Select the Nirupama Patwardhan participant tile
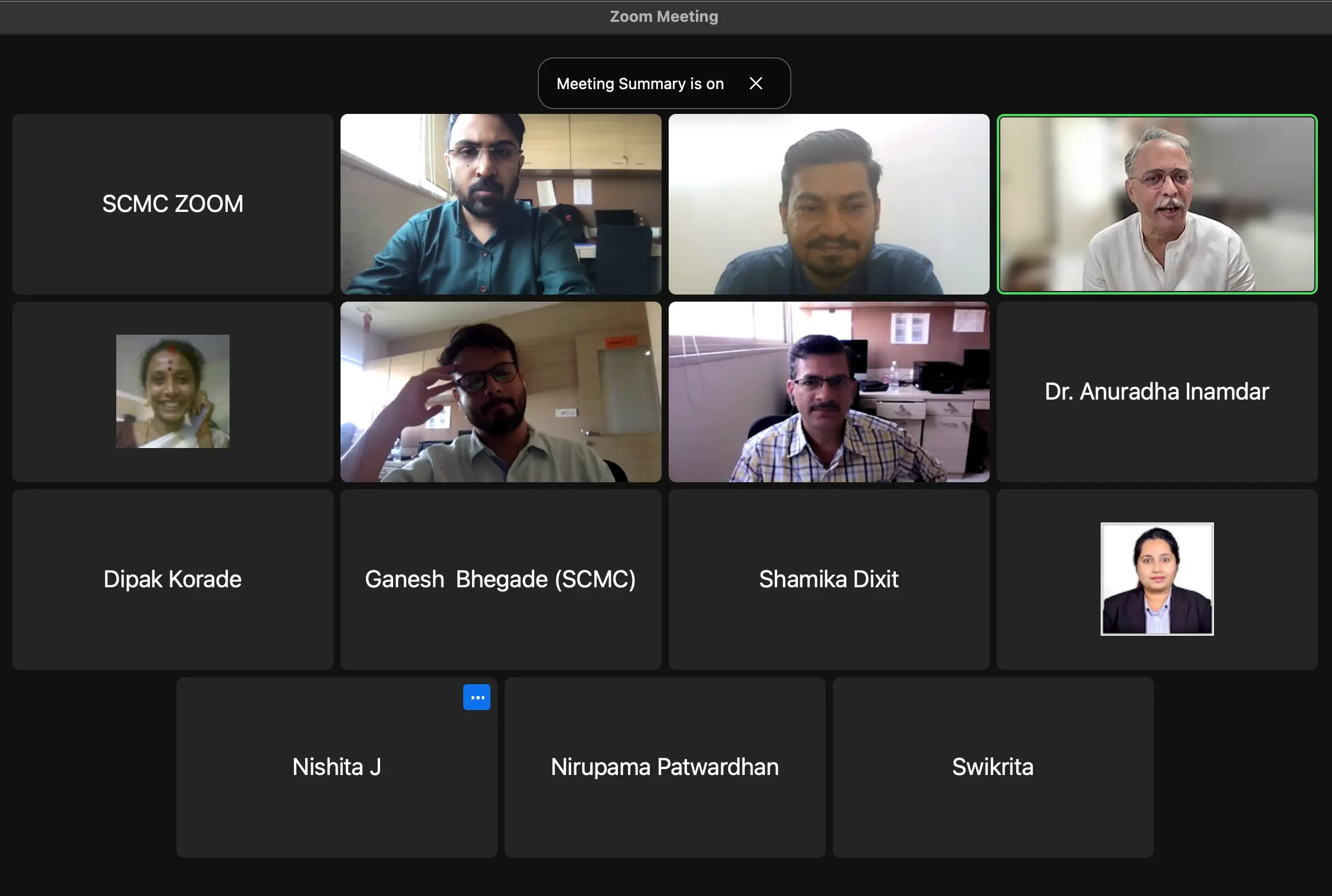Viewport: 1332px width, 896px height. point(665,767)
